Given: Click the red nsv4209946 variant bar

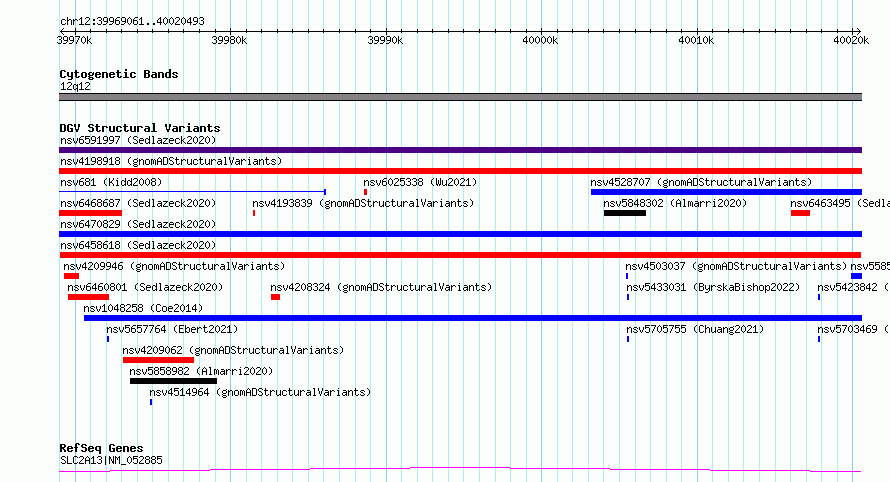Looking at the screenshot, I should (x=72, y=276).
